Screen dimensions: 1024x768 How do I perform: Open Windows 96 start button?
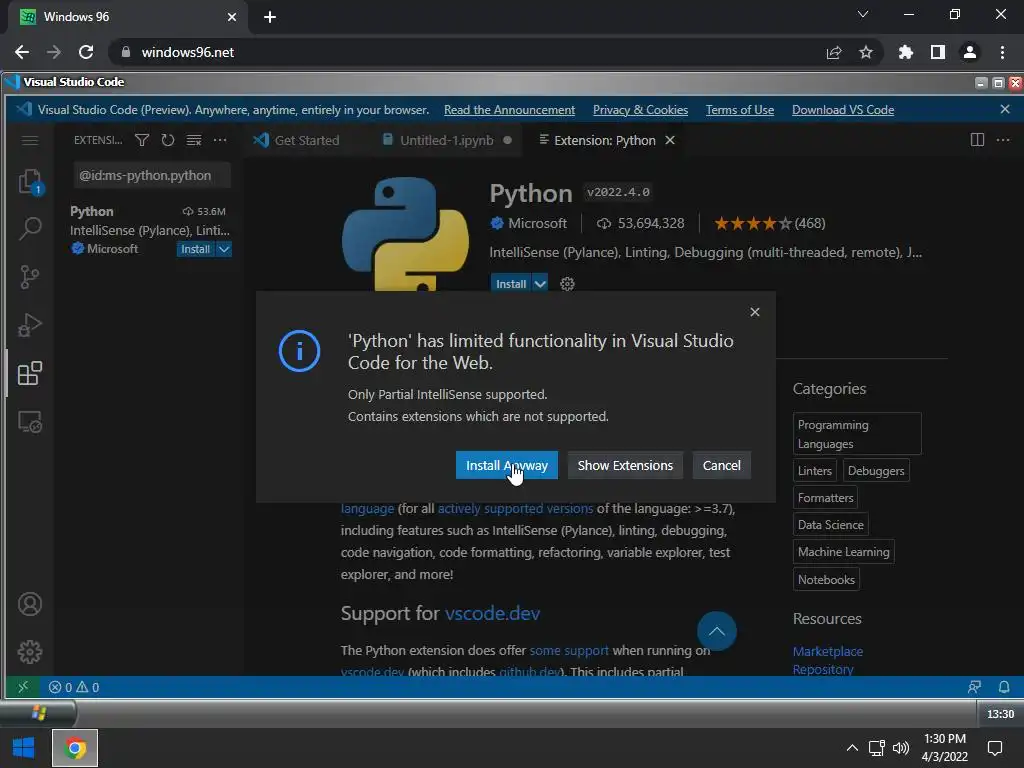tap(39, 713)
